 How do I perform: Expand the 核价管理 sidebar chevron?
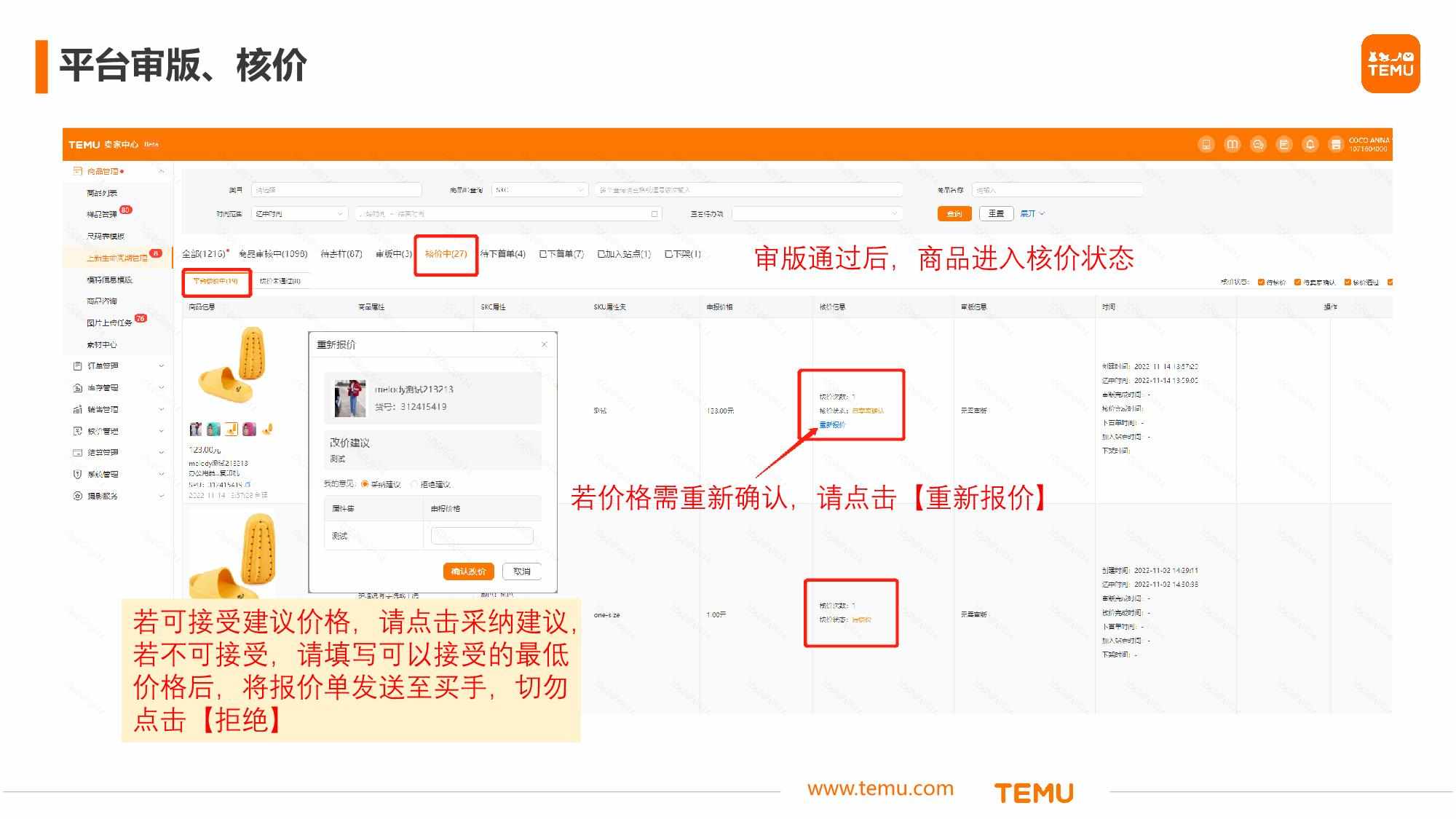coord(162,431)
